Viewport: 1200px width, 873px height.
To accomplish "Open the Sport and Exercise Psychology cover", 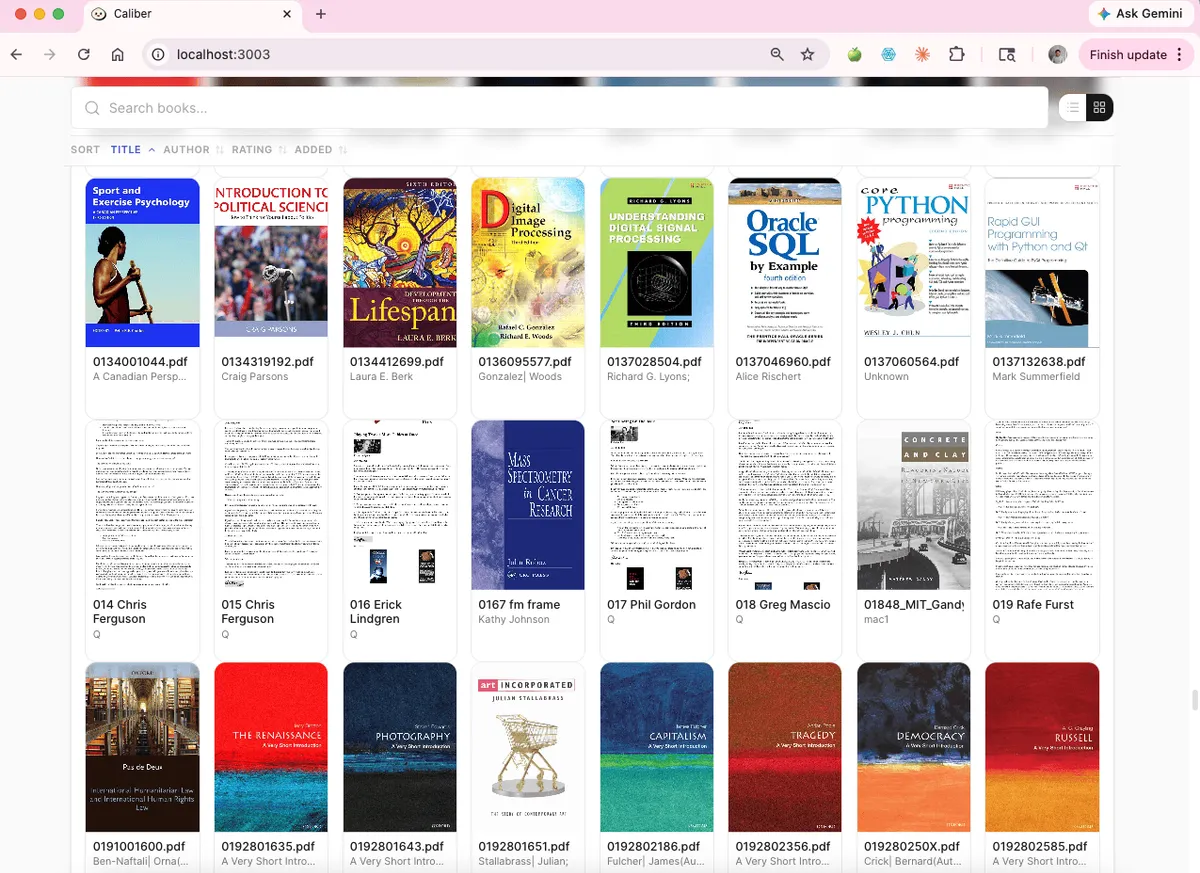I will (143, 263).
